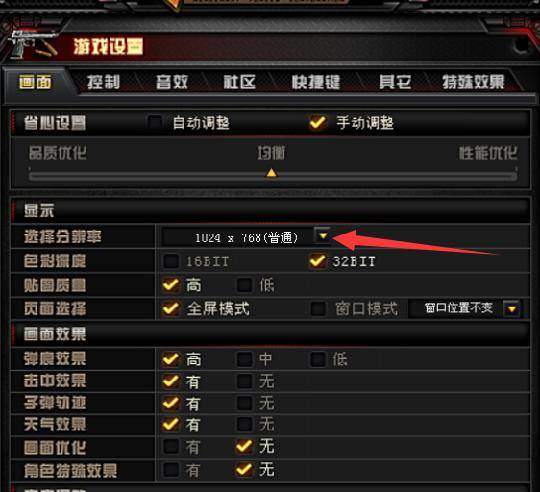The height and width of the screenshot is (492, 540).
Task: Enable the 自动调整 checkbox
Action: (154, 123)
